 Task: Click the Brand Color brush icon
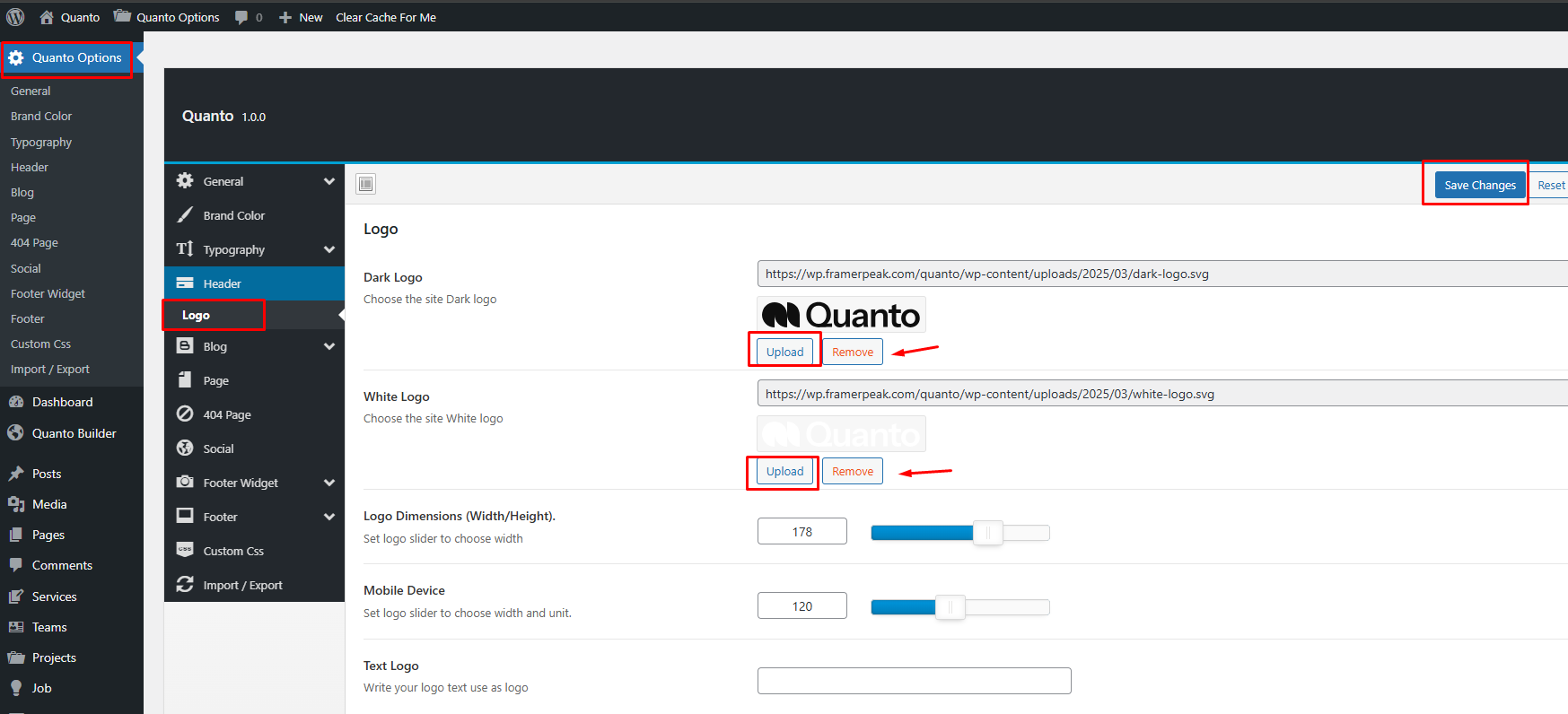(185, 214)
